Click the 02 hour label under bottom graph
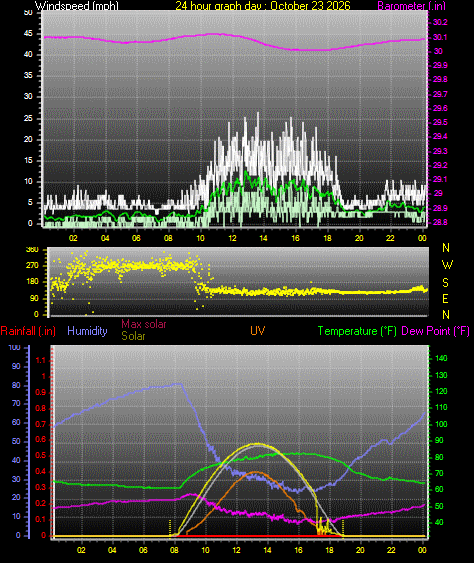 tap(81, 550)
